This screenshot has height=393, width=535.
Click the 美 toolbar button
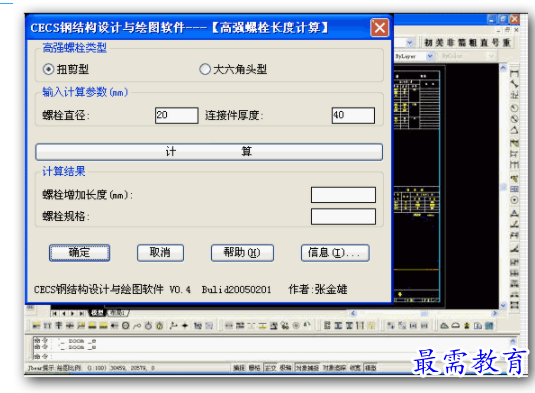(x=439, y=43)
